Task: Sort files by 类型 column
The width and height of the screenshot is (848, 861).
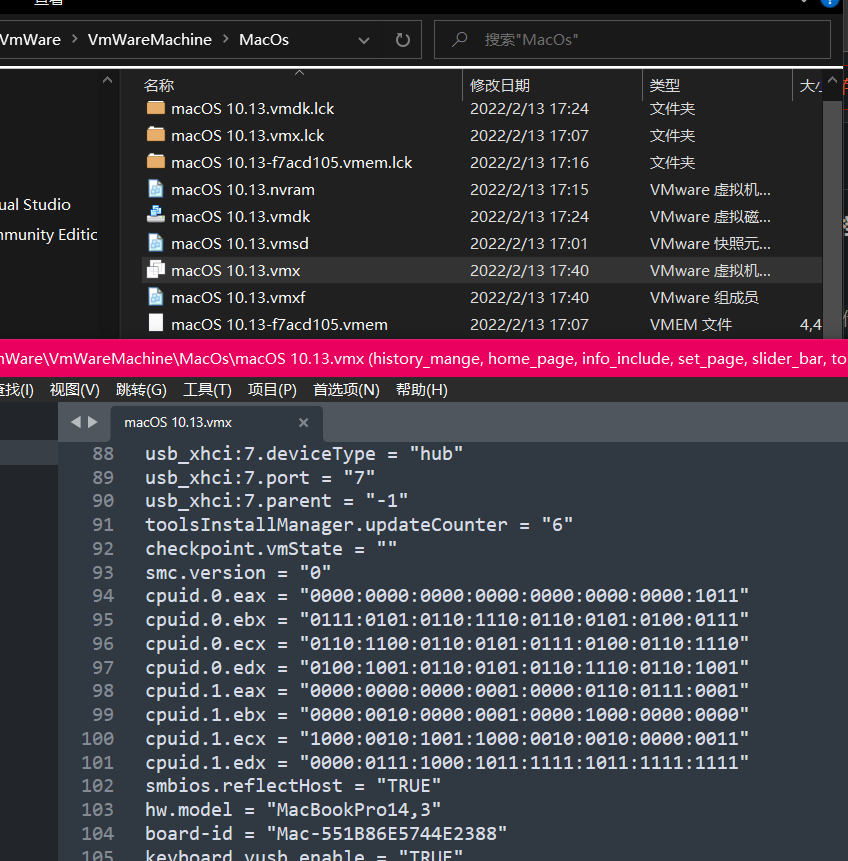Action: pos(665,85)
